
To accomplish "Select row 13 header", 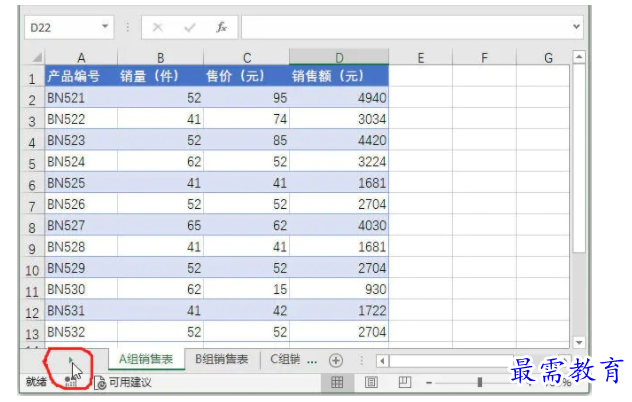I will [x=32, y=334].
